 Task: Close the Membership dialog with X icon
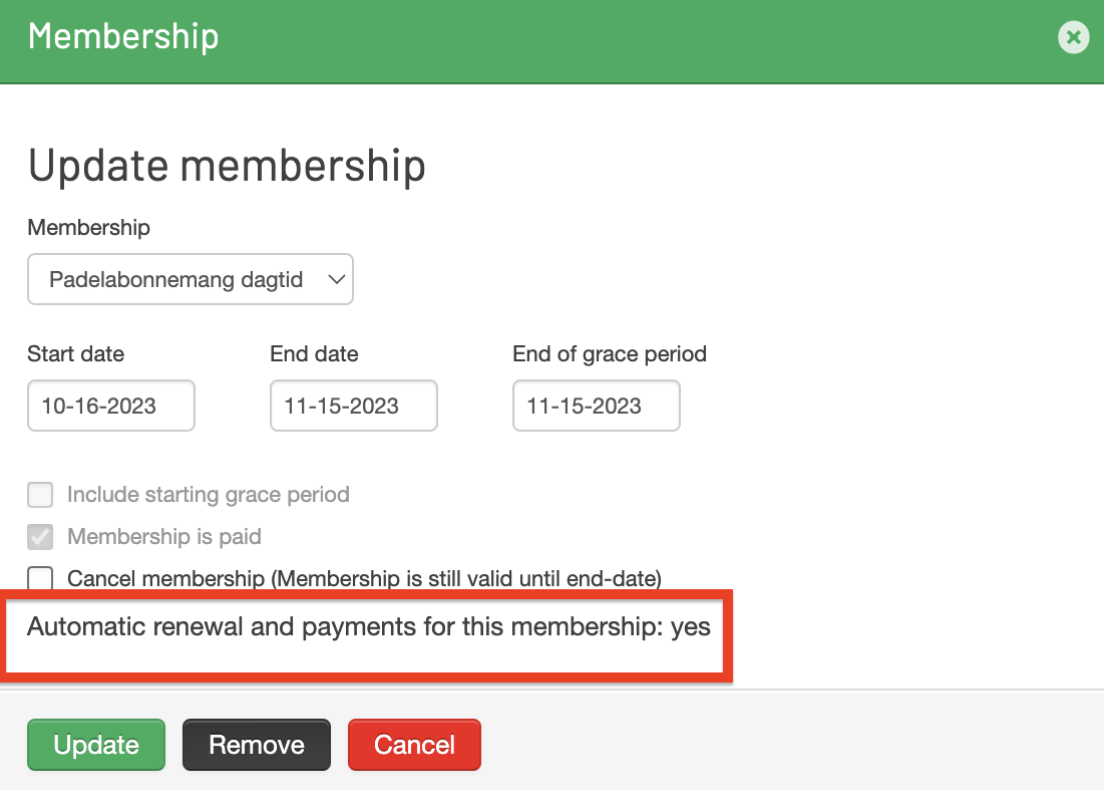[x=1073, y=37]
